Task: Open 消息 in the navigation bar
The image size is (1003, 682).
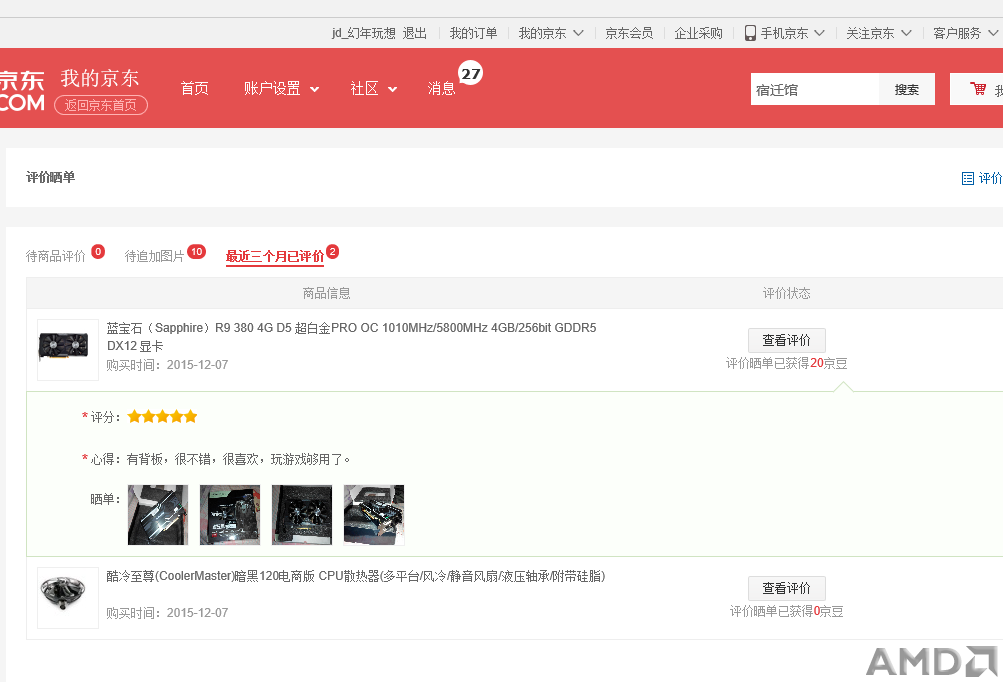Action: 441,88
